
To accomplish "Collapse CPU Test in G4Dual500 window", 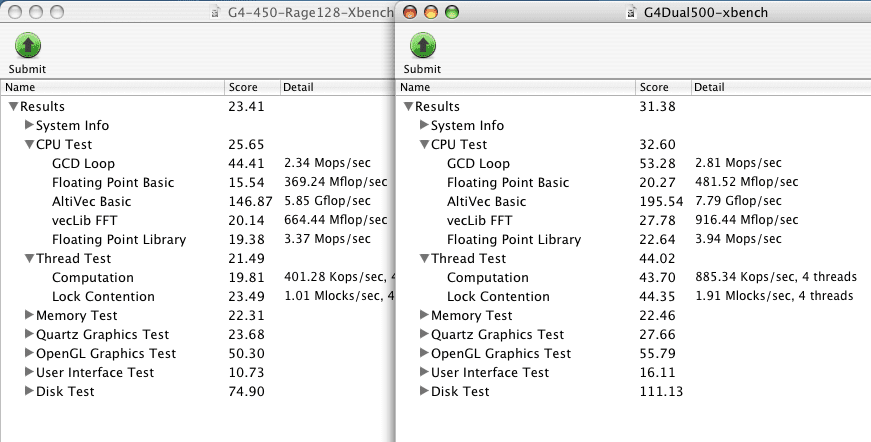I will pyautogui.click(x=424, y=144).
